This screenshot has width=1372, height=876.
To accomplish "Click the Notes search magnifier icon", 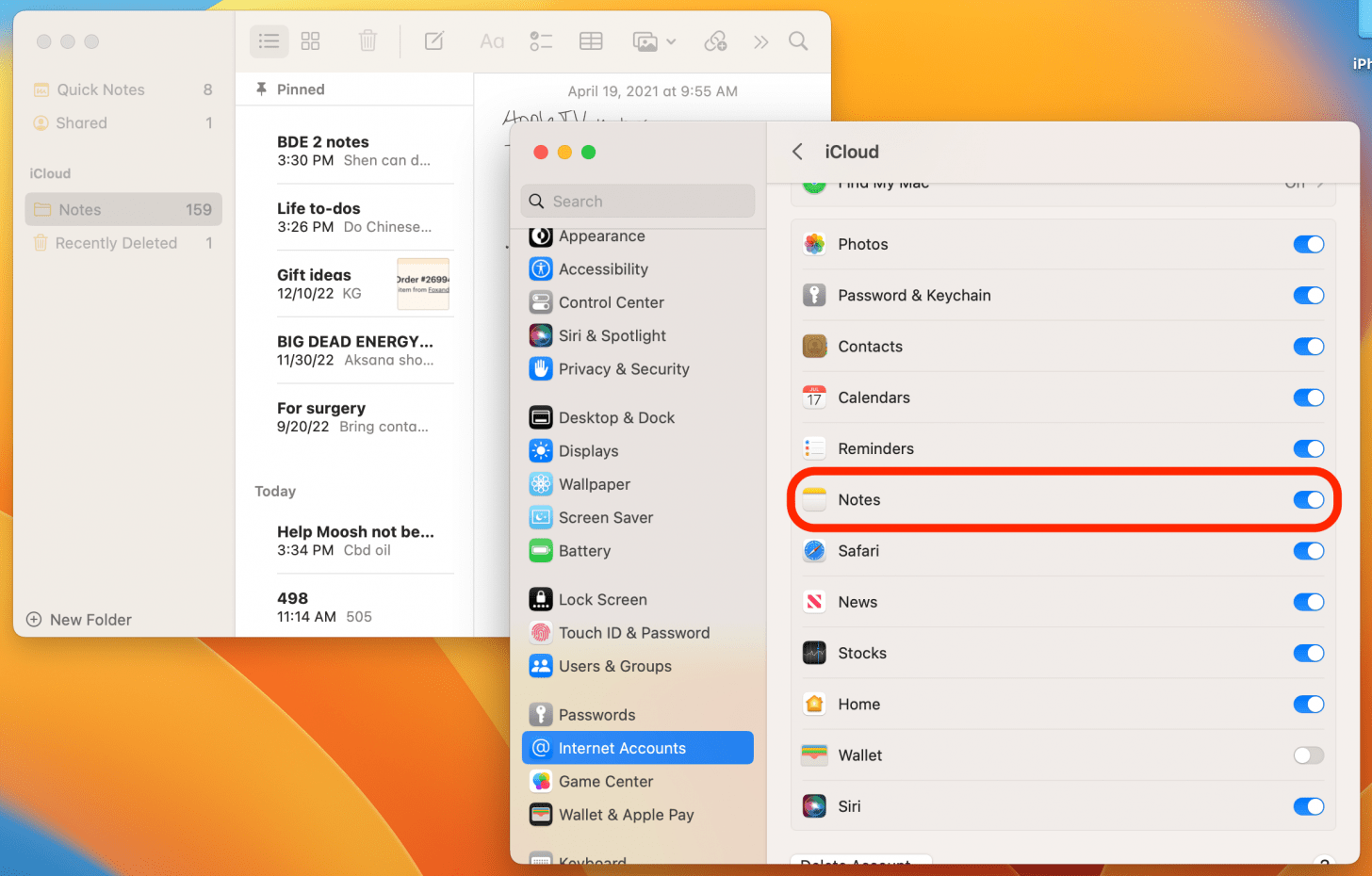I will [798, 41].
